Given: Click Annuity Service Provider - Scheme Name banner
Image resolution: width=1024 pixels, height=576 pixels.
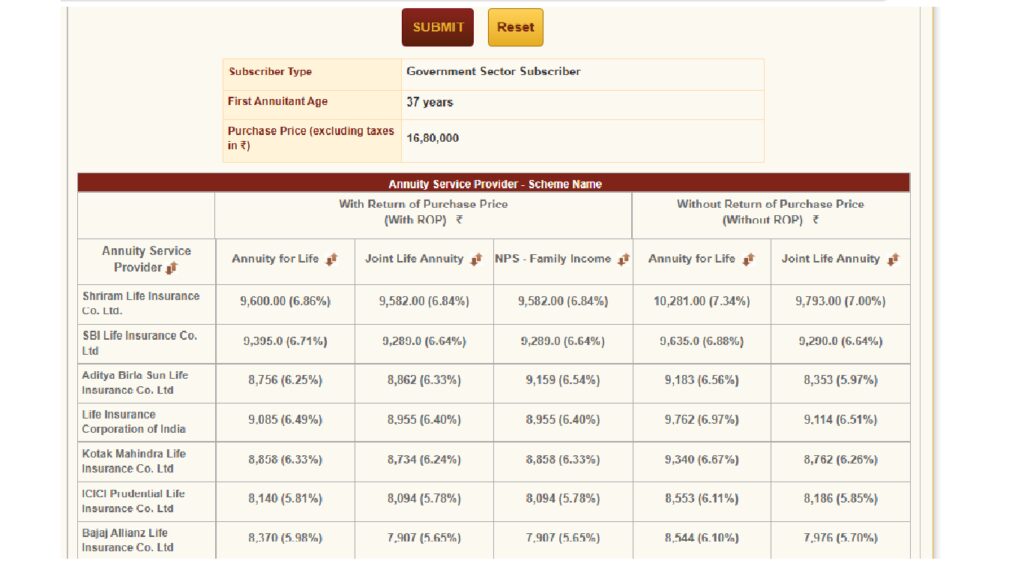Looking at the screenshot, I should [494, 184].
